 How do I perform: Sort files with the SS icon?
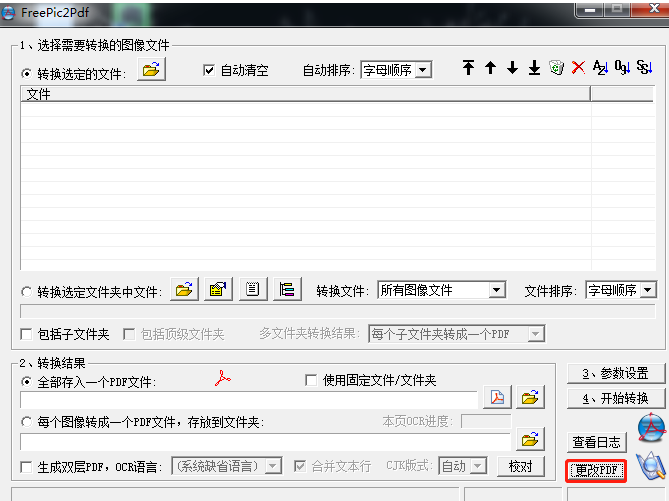click(644, 67)
